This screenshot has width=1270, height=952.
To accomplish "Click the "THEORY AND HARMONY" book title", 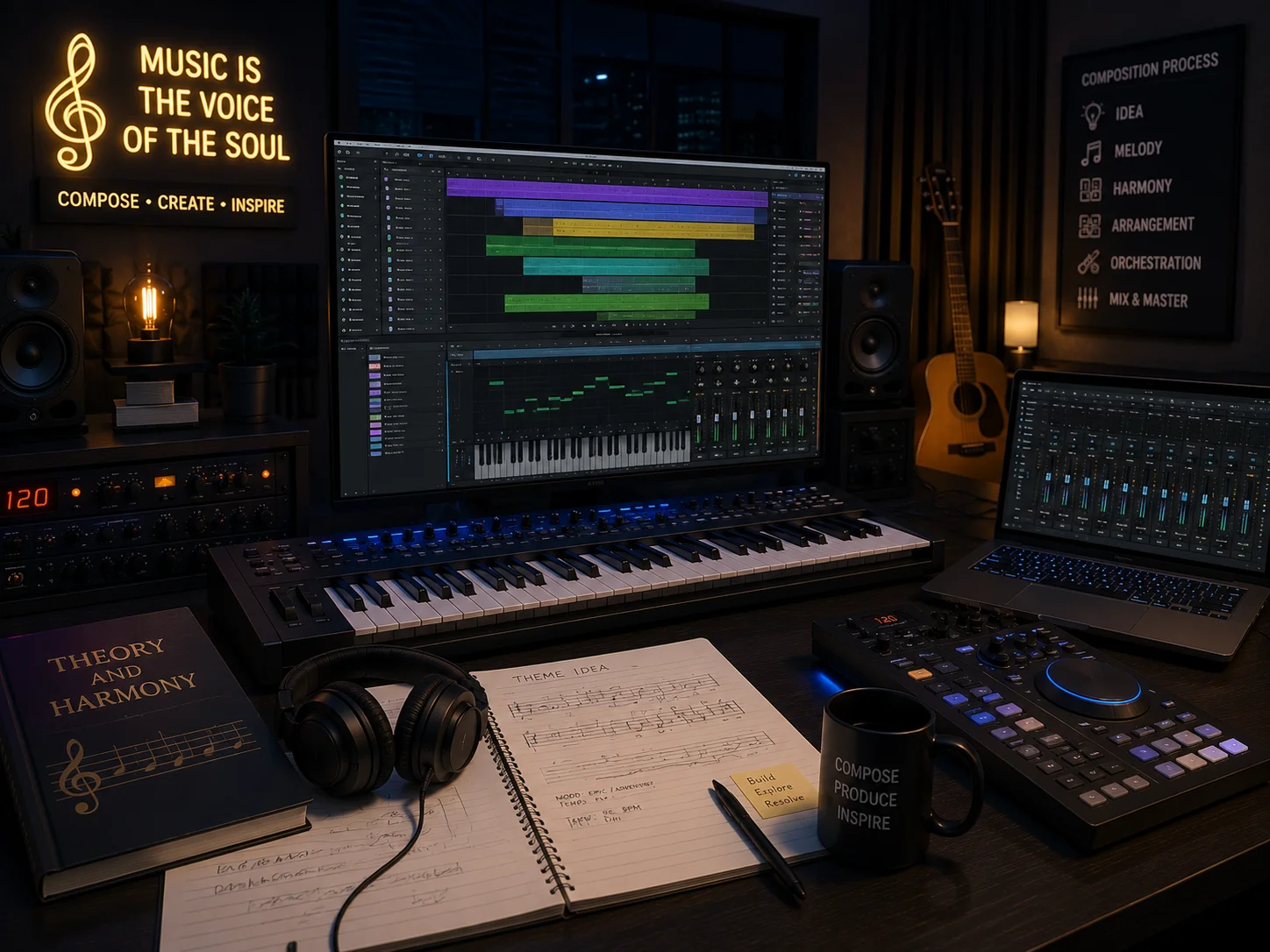I will tap(122, 676).
